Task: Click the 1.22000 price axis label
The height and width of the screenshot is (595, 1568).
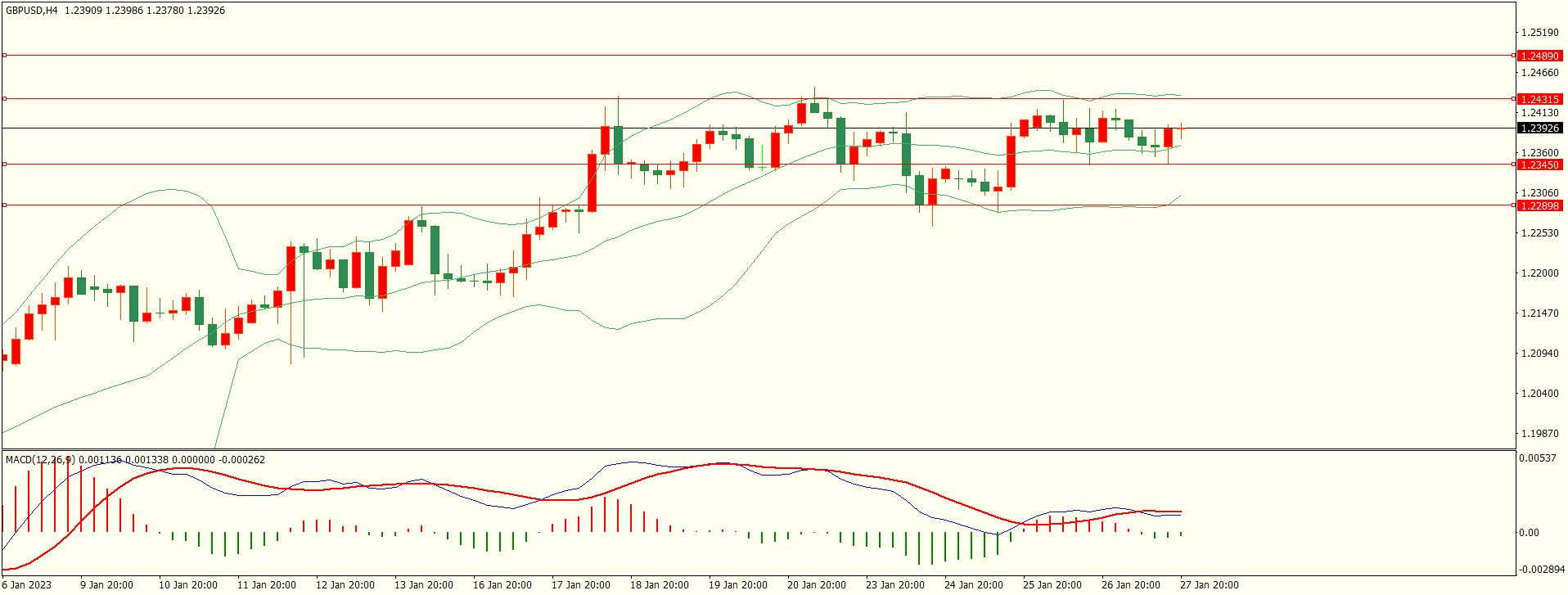Action: [1539, 273]
